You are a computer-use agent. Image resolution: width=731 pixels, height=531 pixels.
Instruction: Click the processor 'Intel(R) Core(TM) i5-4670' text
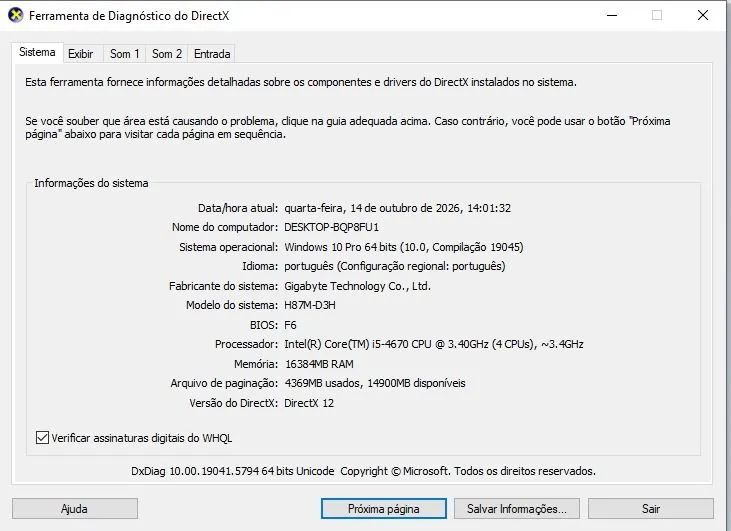[347, 344]
